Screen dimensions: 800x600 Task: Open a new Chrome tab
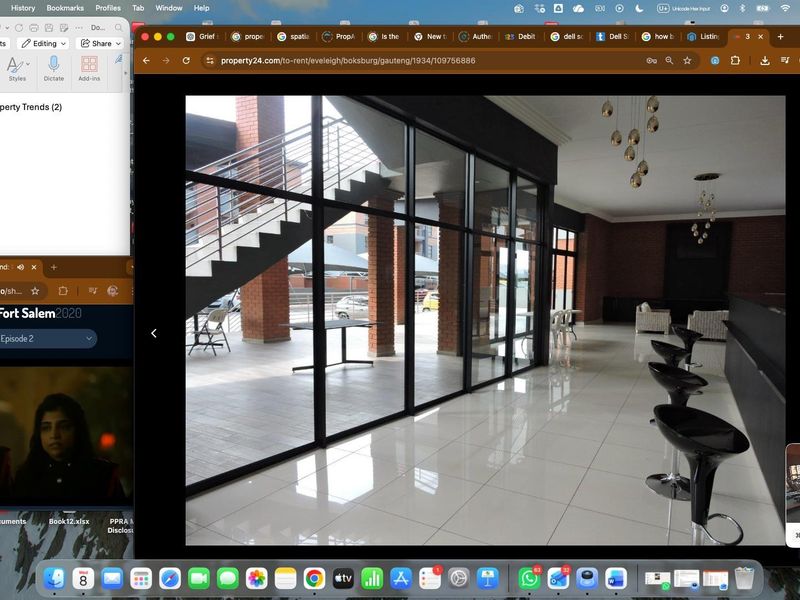coord(781,36)
